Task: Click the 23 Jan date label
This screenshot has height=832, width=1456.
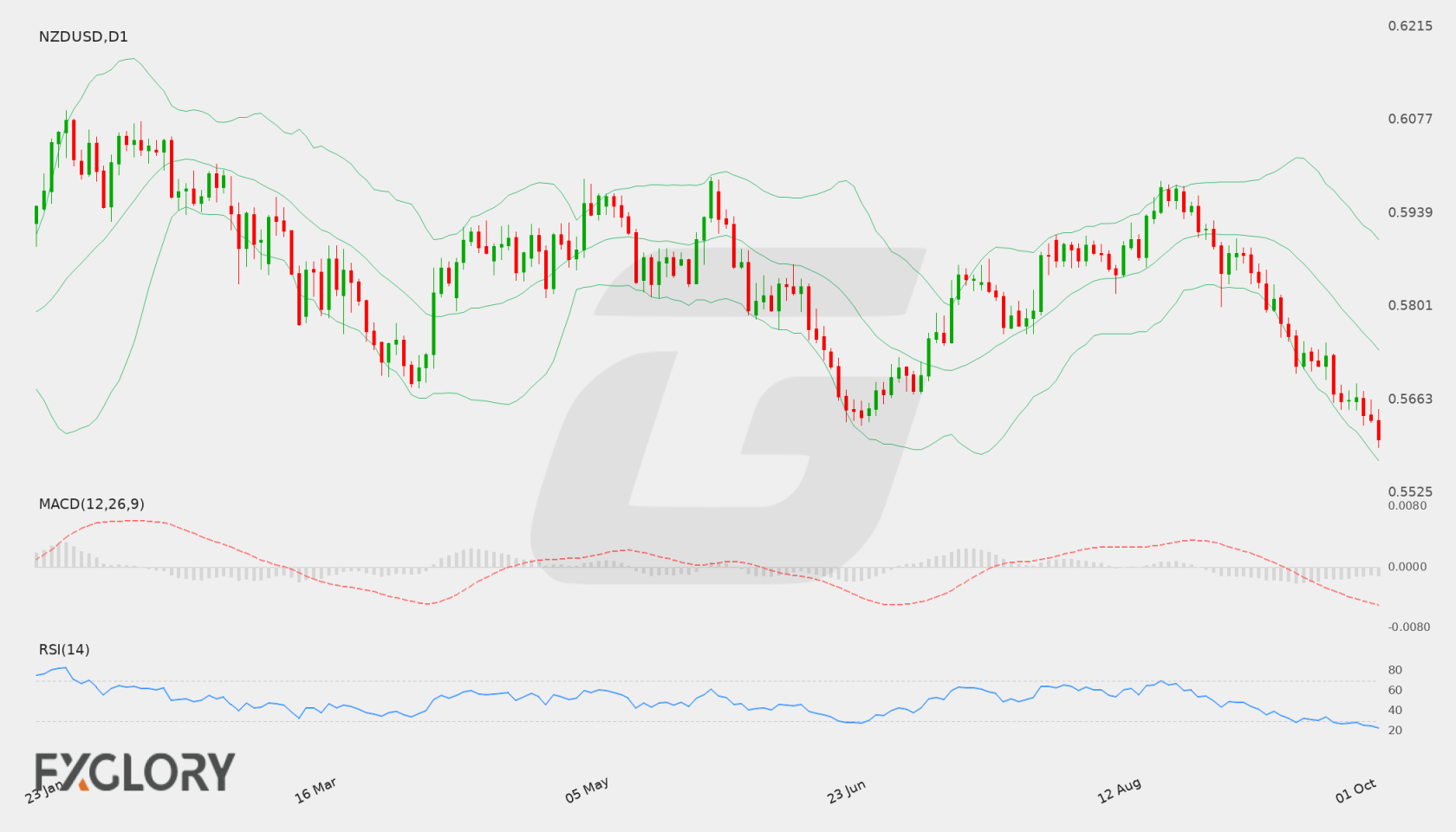Action: [x=44, y=791]
